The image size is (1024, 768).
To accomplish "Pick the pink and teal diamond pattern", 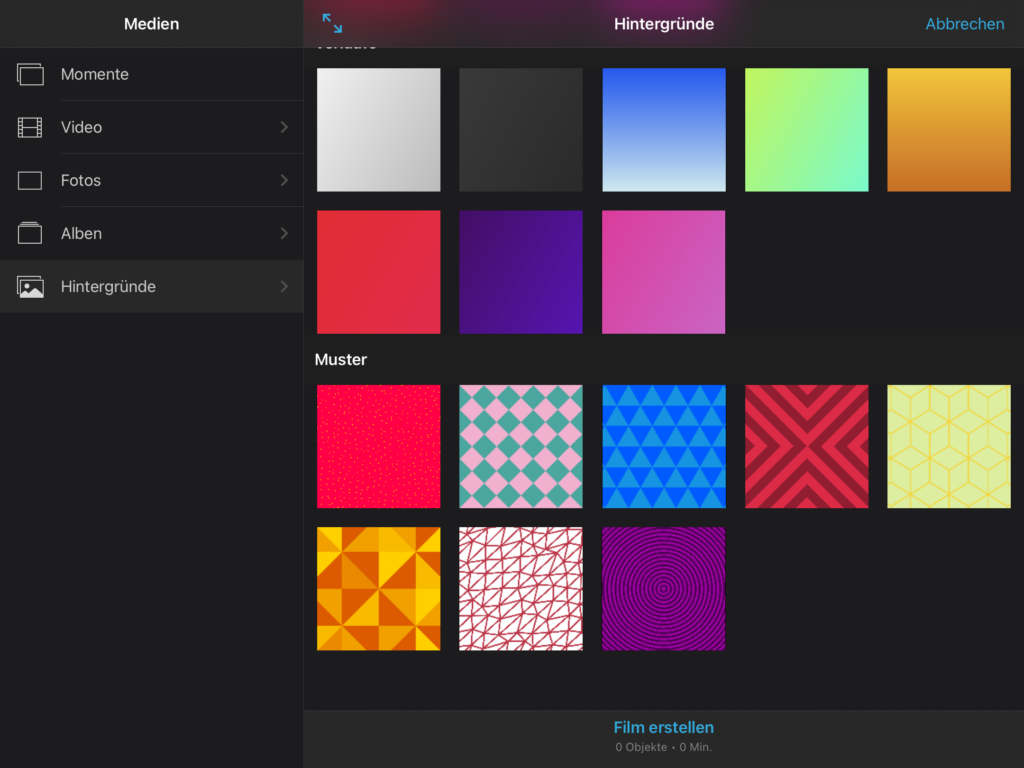I will point(521,446).
